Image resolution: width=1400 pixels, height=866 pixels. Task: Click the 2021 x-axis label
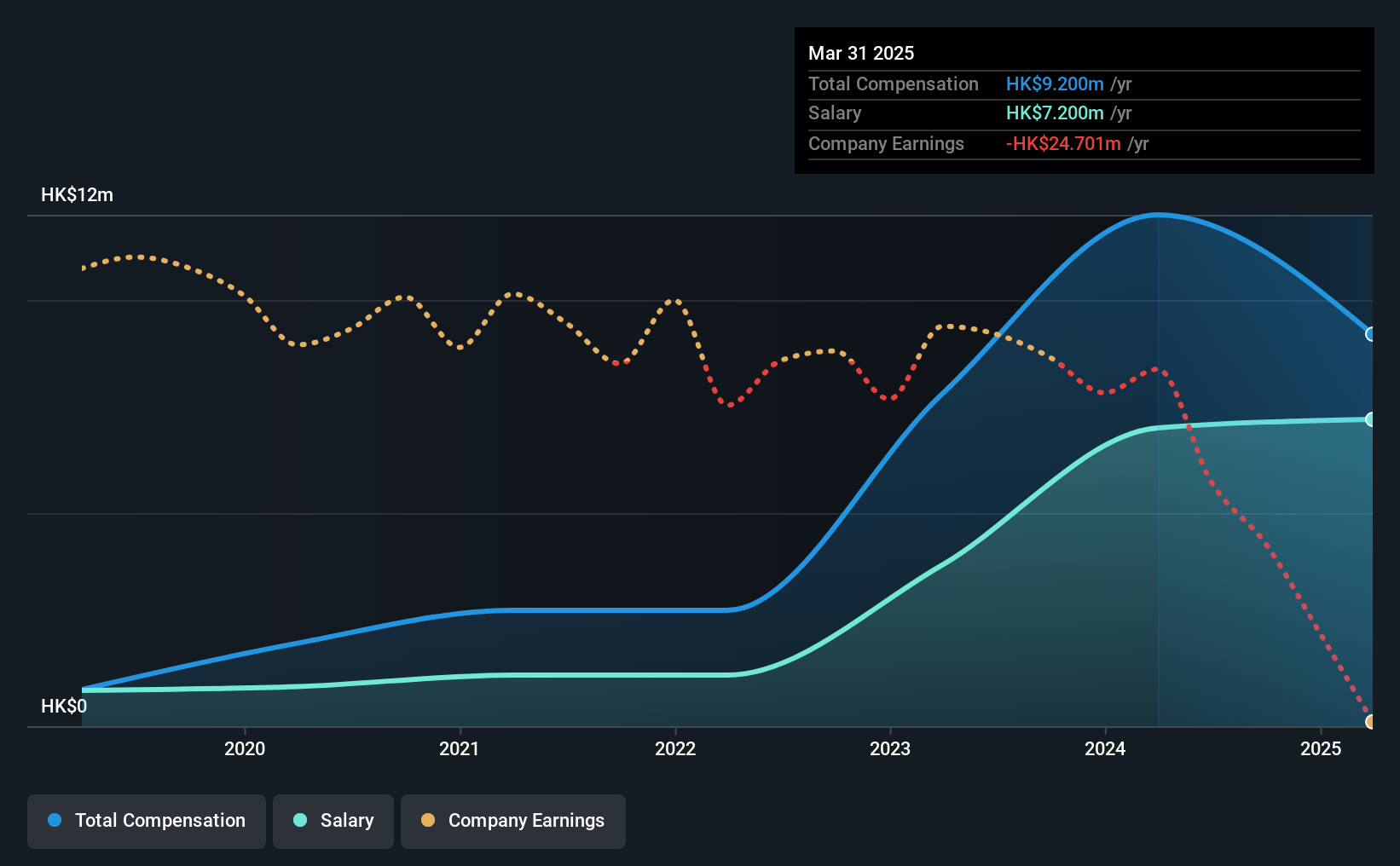click(460, 748)
